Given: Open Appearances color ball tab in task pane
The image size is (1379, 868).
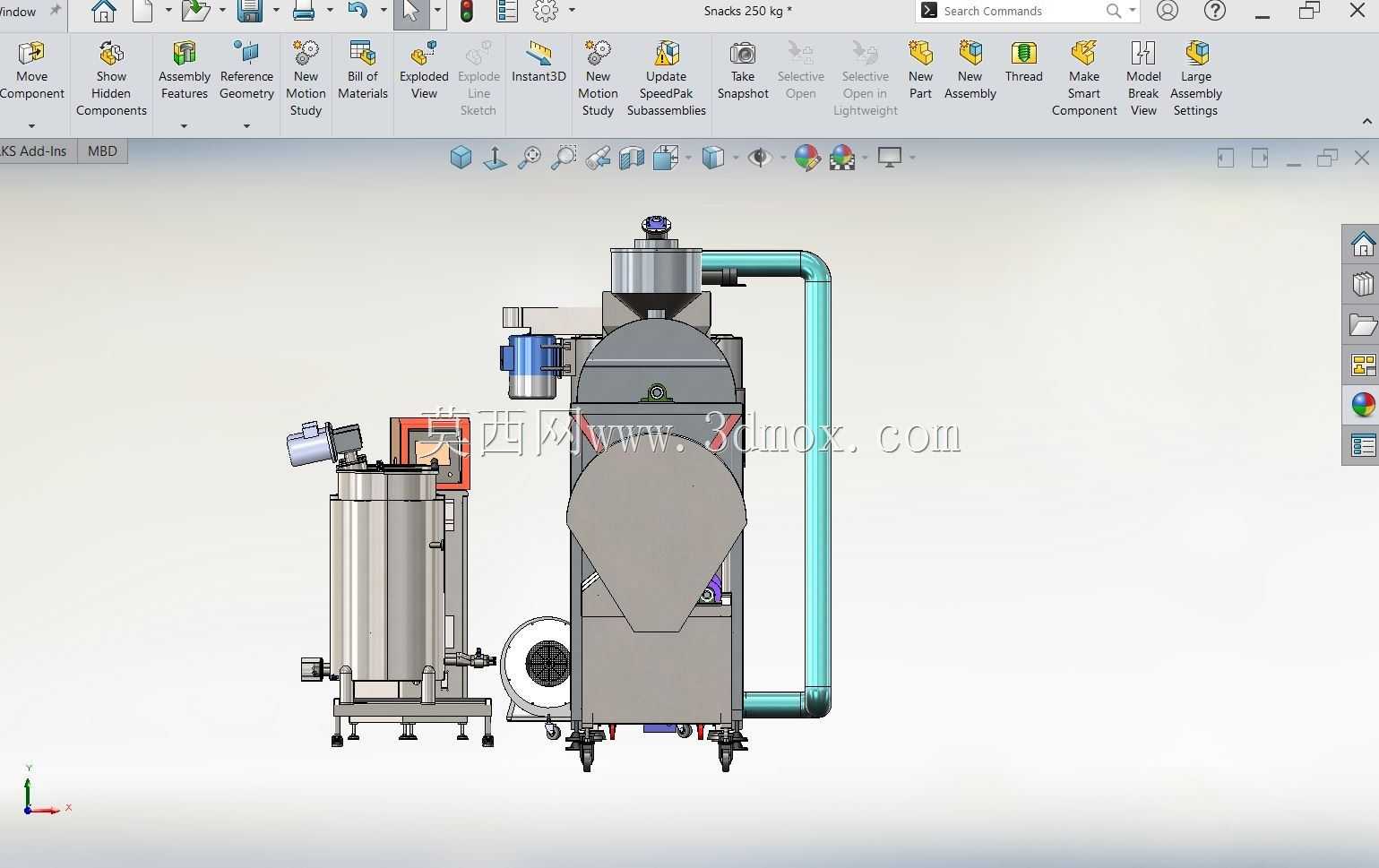Looking at the screenshot, I should pos(1362,405).
